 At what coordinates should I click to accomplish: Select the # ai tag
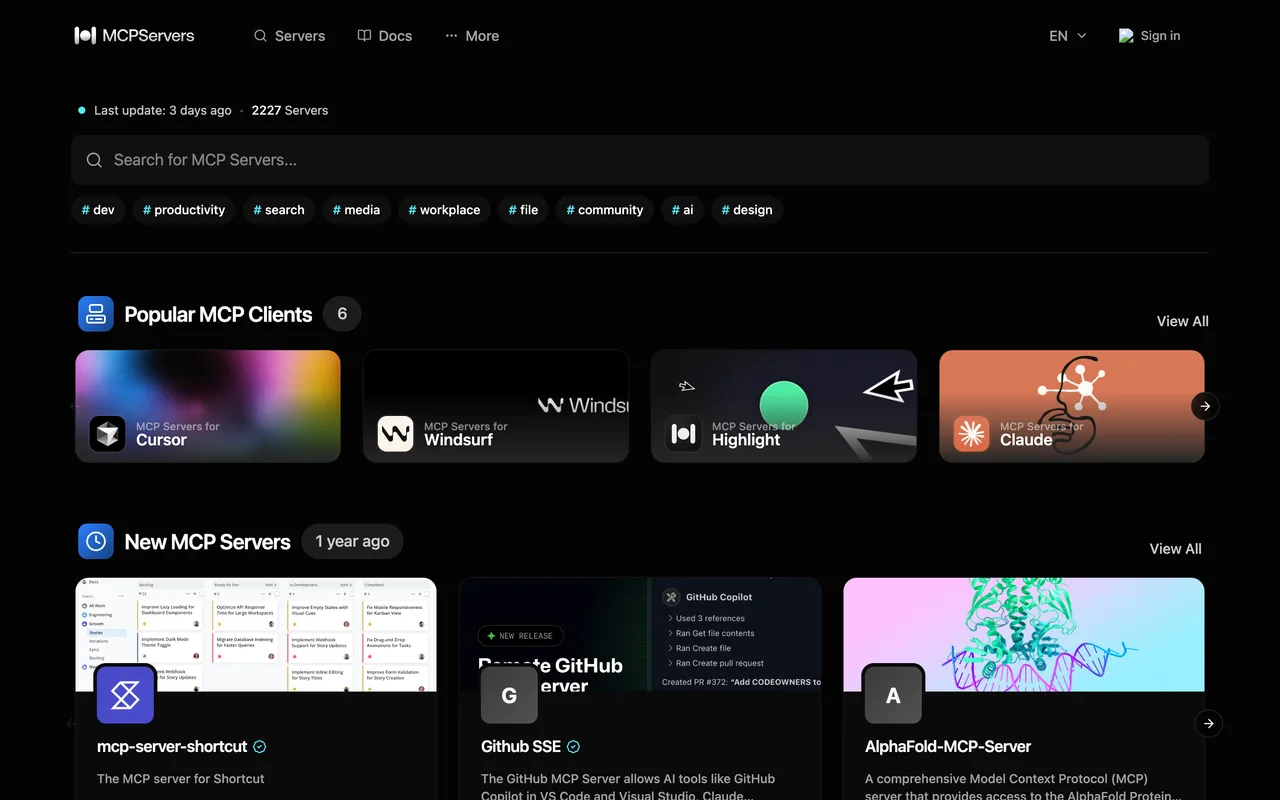(682, 210)
